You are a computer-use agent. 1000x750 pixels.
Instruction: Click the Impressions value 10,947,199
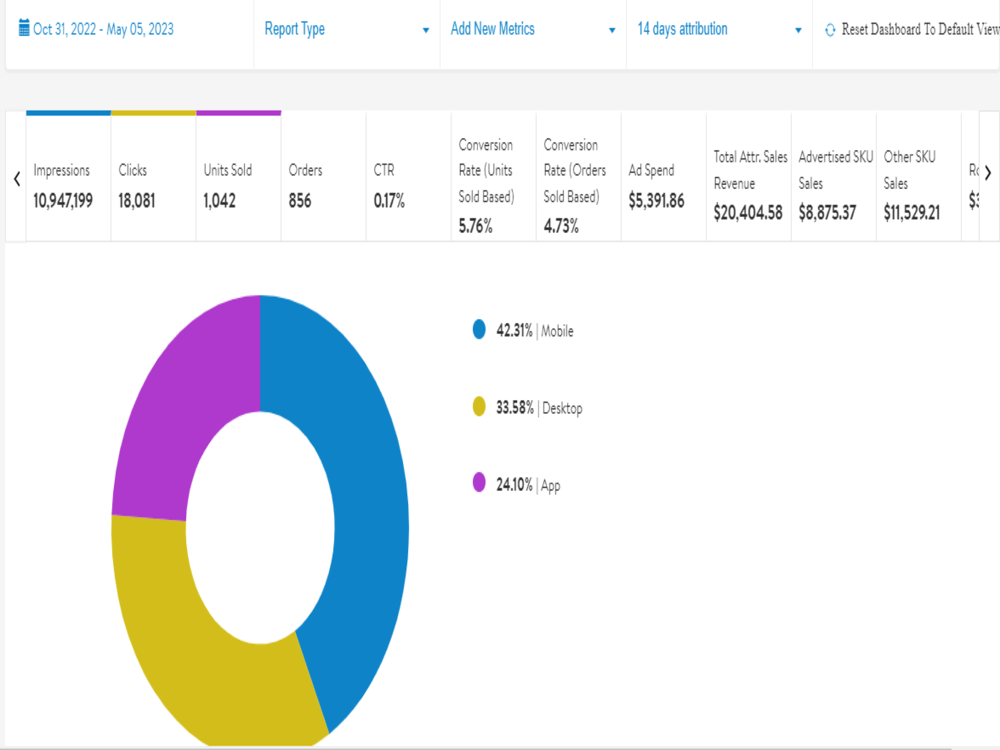click(x=63, y=201)
